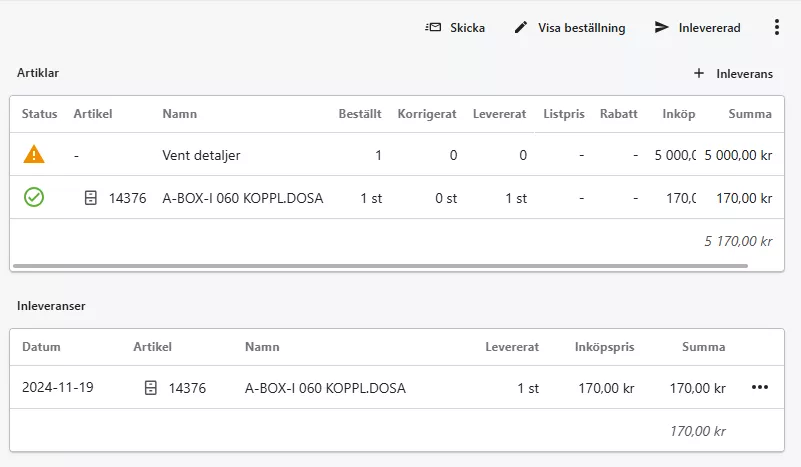Click the Levererat header in Artiklar

click(500, 114)
